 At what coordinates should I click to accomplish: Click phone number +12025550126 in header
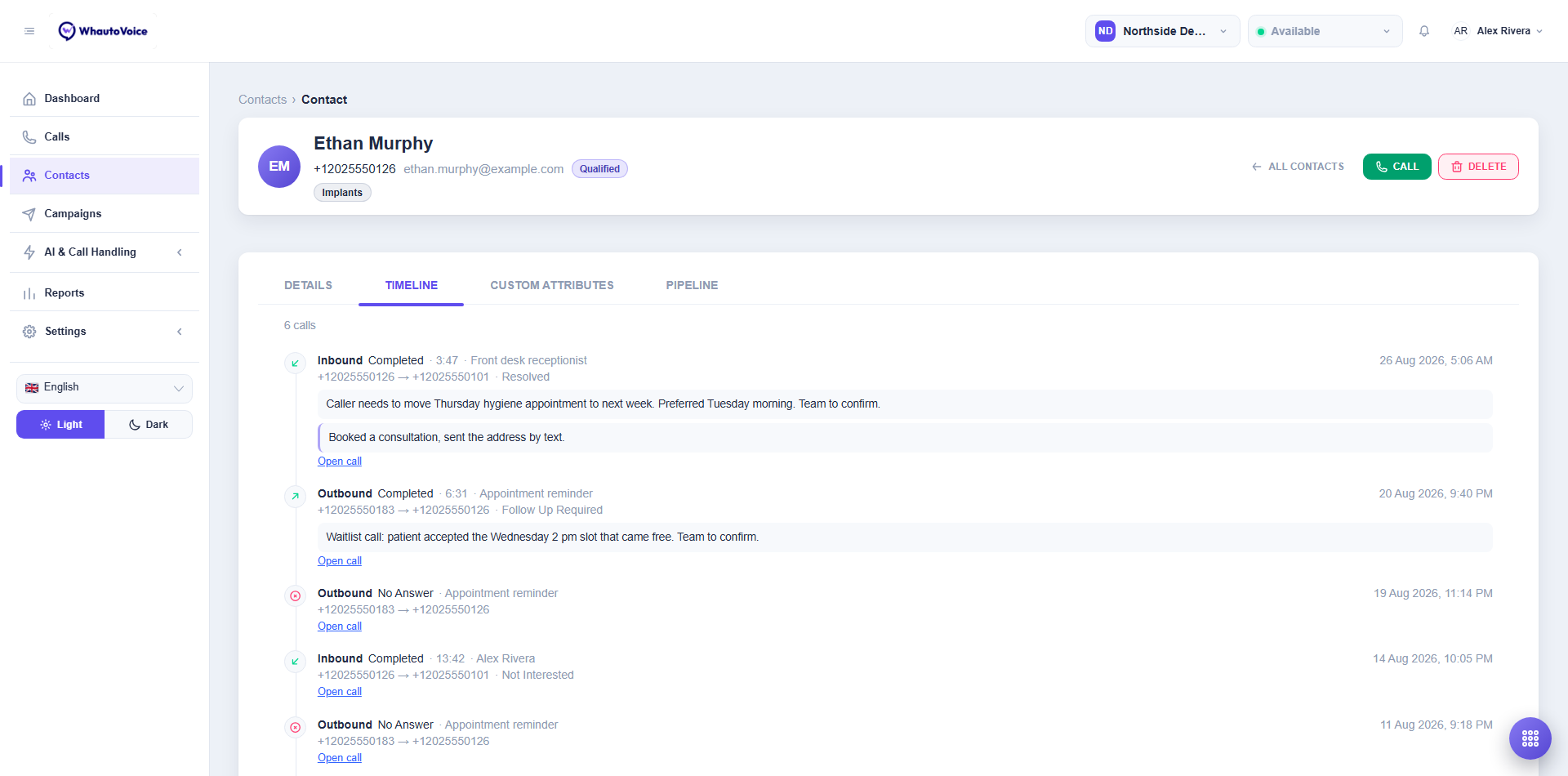click(354, 169)
